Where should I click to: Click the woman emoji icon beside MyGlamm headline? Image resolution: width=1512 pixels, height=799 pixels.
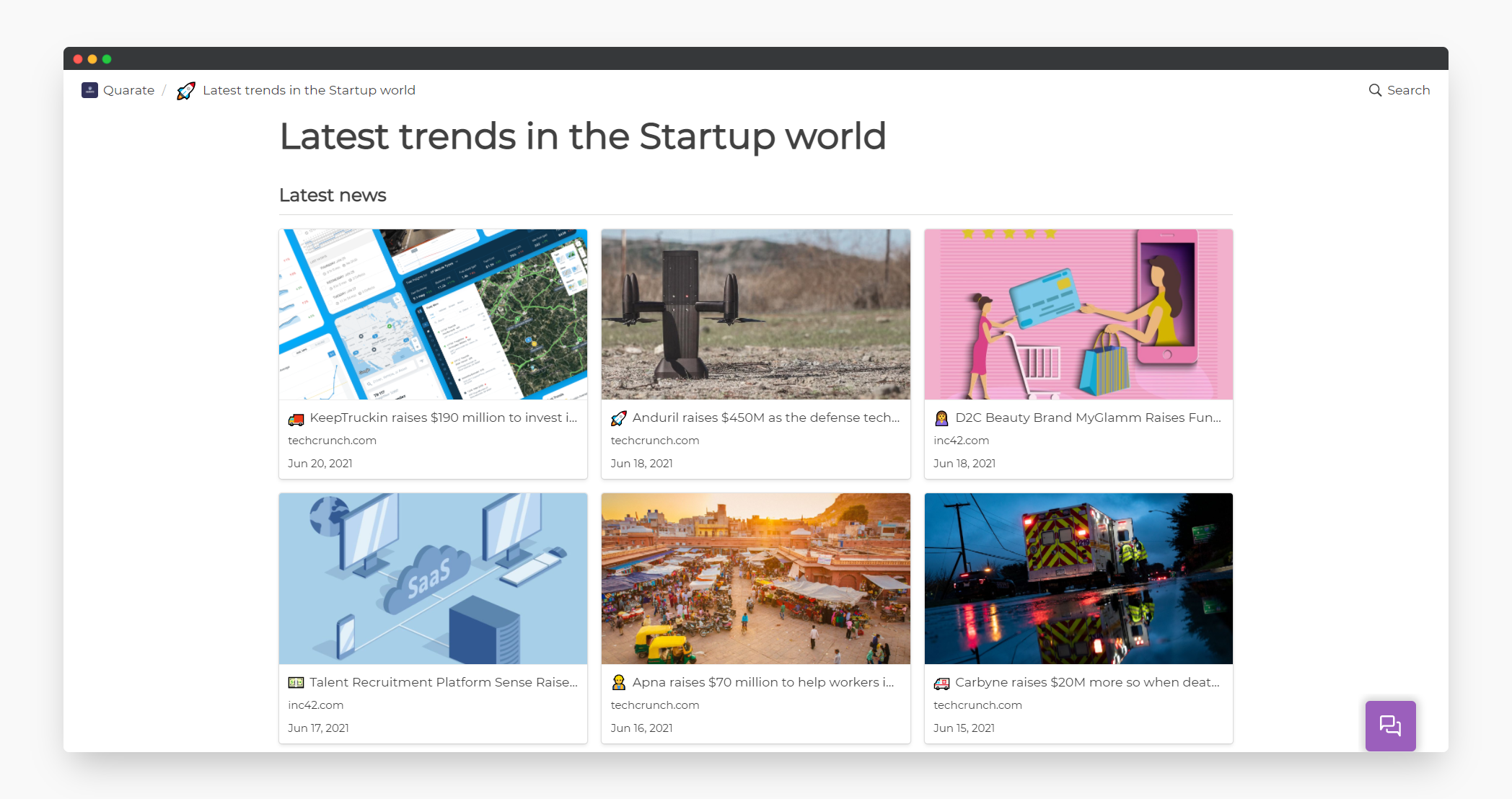[x=941, y=418]
